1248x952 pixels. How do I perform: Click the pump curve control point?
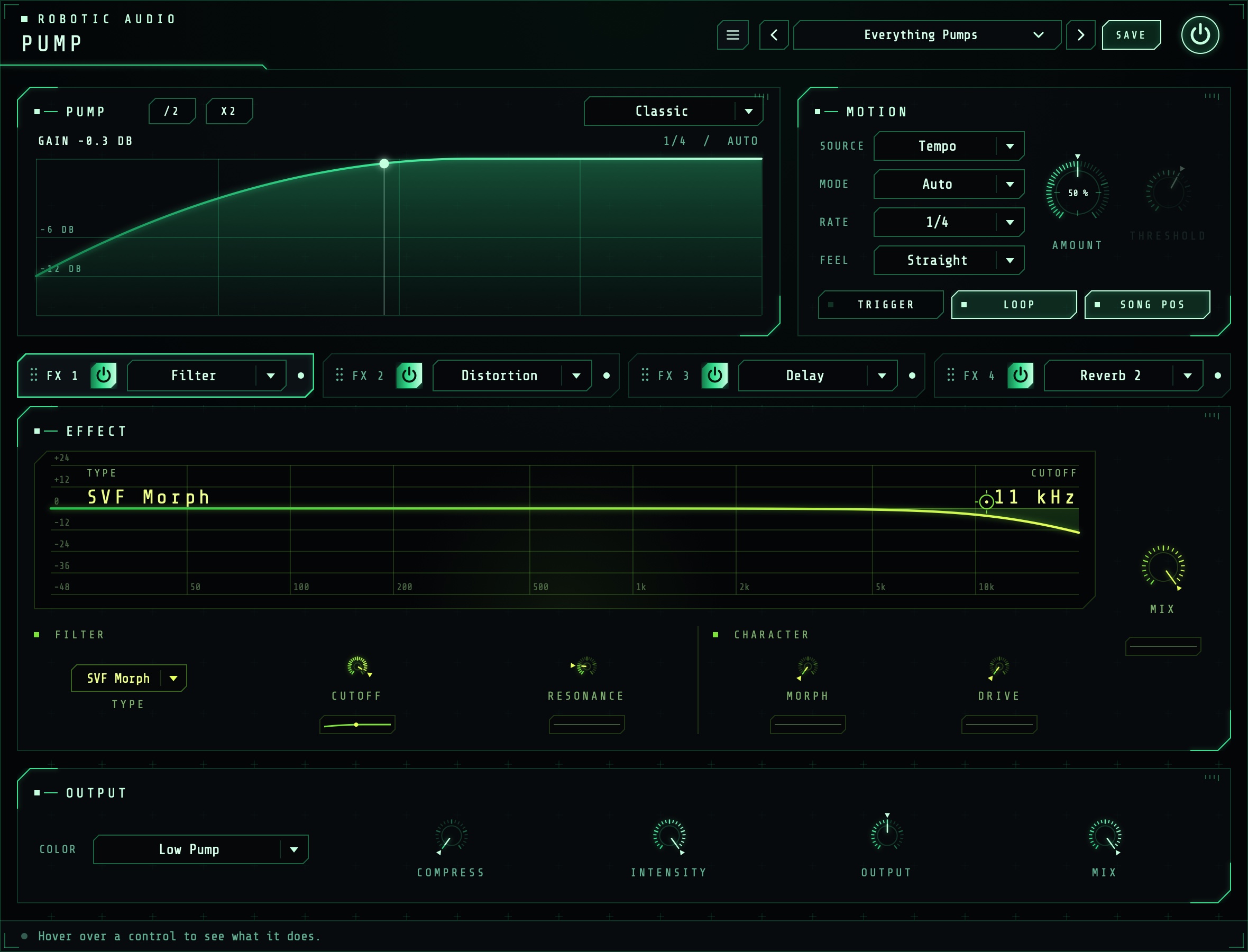(384, 164)
